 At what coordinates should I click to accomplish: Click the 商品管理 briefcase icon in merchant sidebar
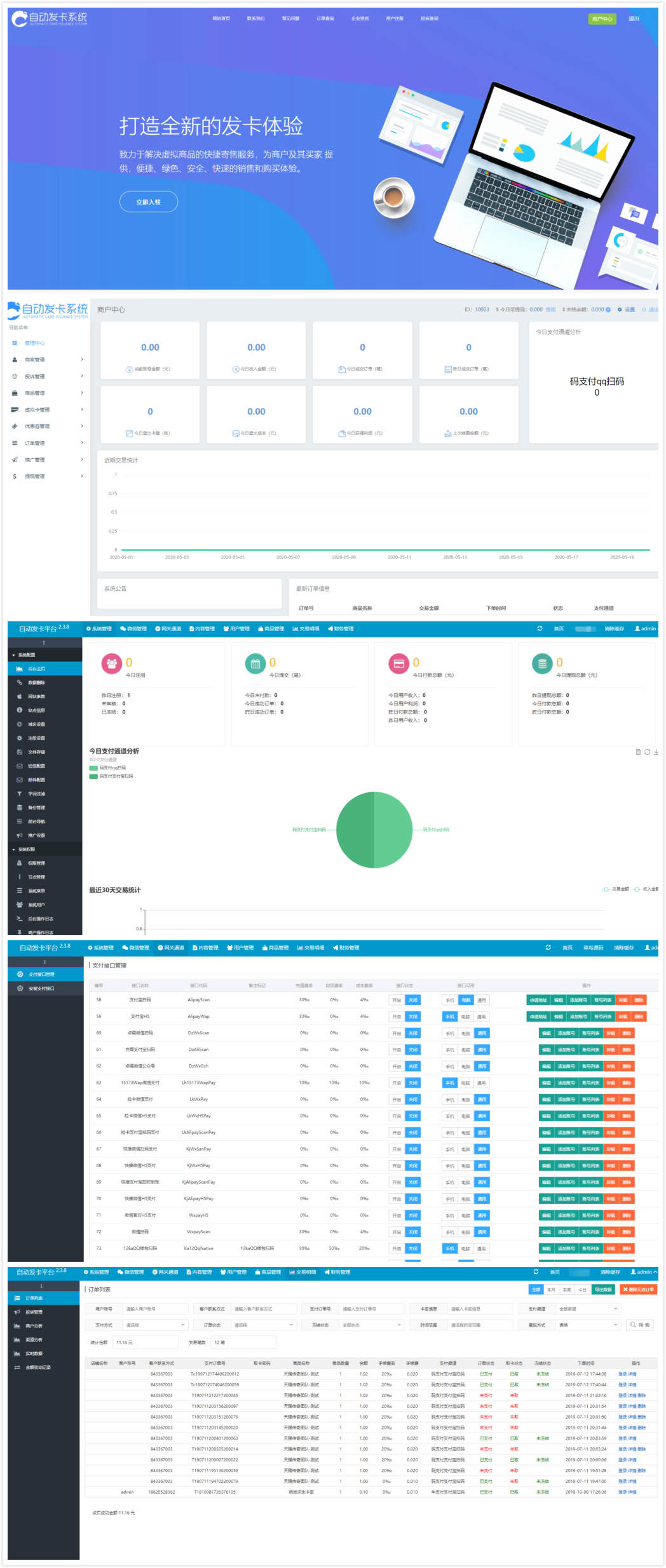pos(15,393)
